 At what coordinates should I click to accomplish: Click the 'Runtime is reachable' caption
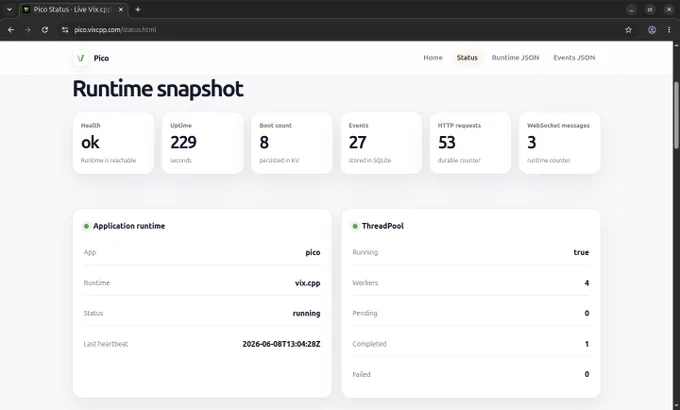[108, 160]
